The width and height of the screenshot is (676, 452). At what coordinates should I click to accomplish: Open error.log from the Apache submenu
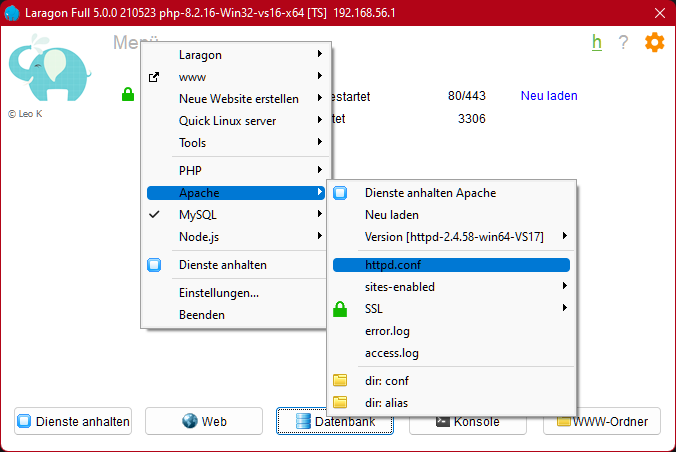[387, 331]
